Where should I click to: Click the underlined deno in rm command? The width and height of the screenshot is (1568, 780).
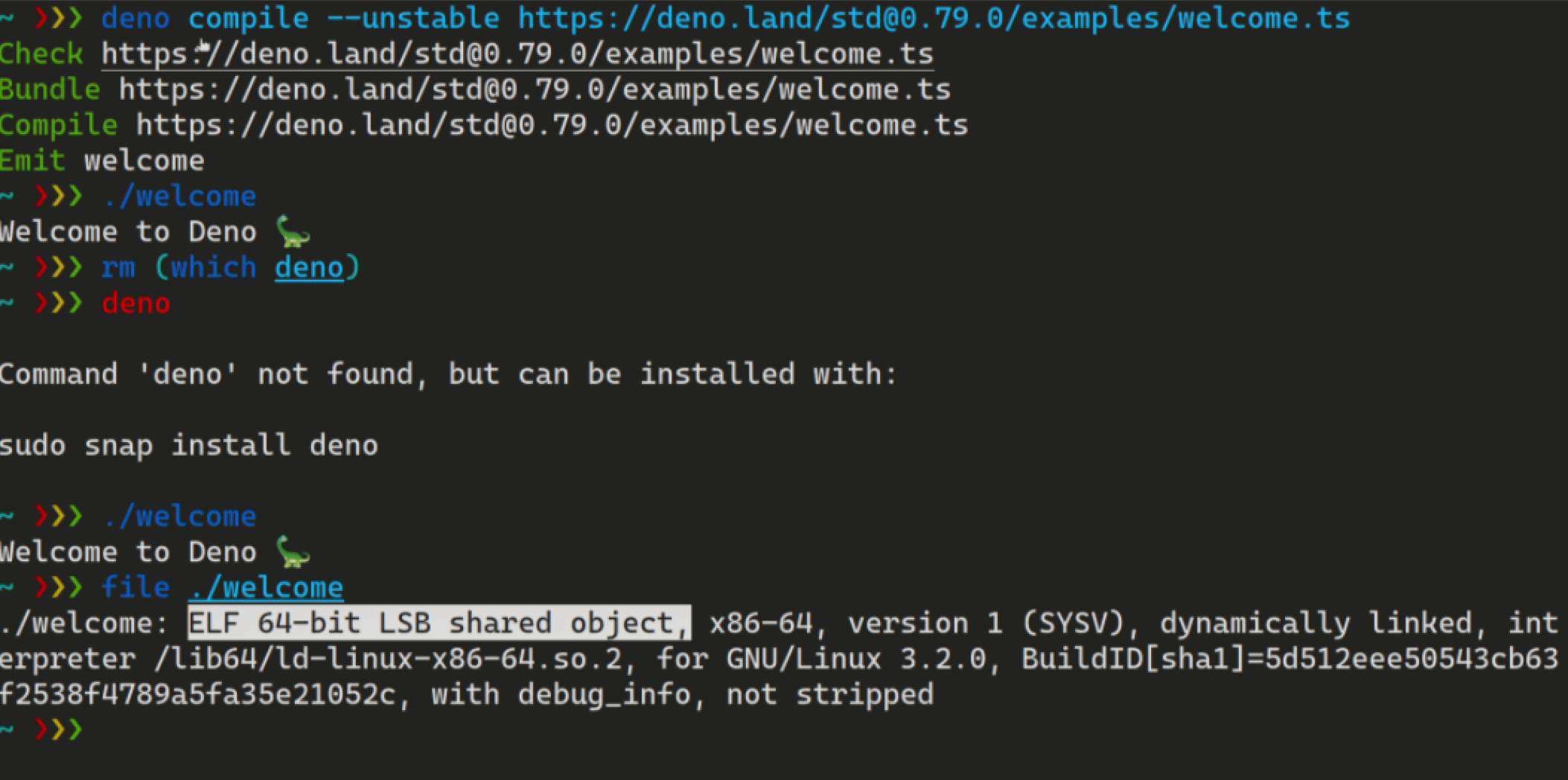pyautogui.click(x=309, y=267)
